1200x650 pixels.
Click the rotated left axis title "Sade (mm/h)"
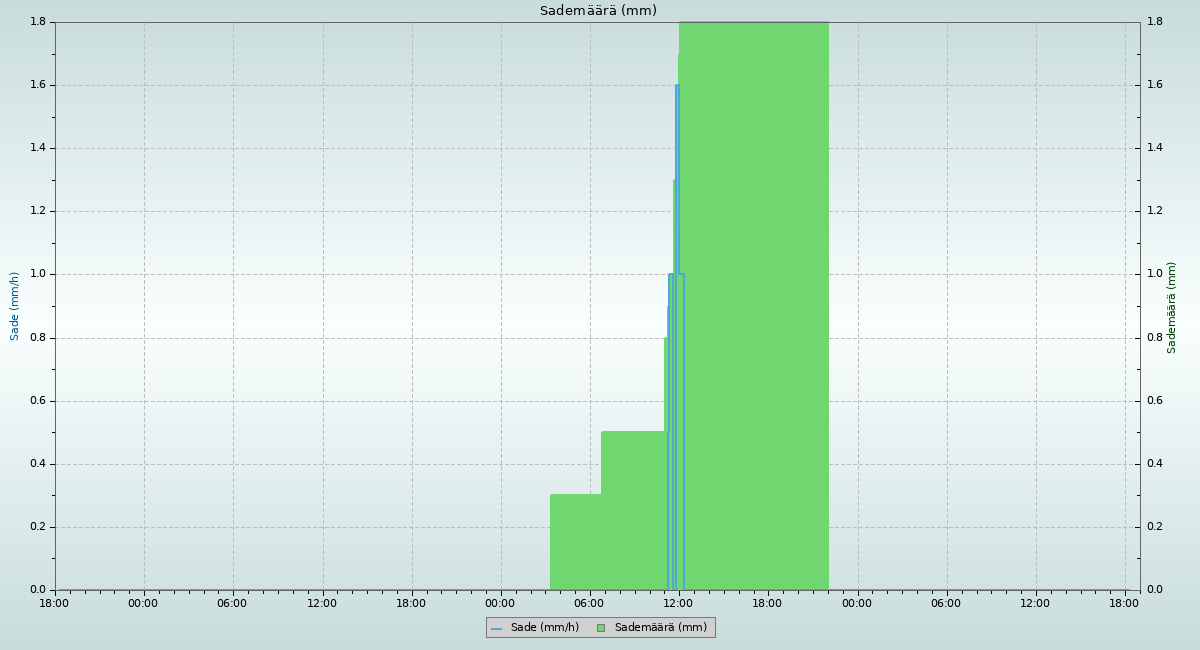click(15, 306)
